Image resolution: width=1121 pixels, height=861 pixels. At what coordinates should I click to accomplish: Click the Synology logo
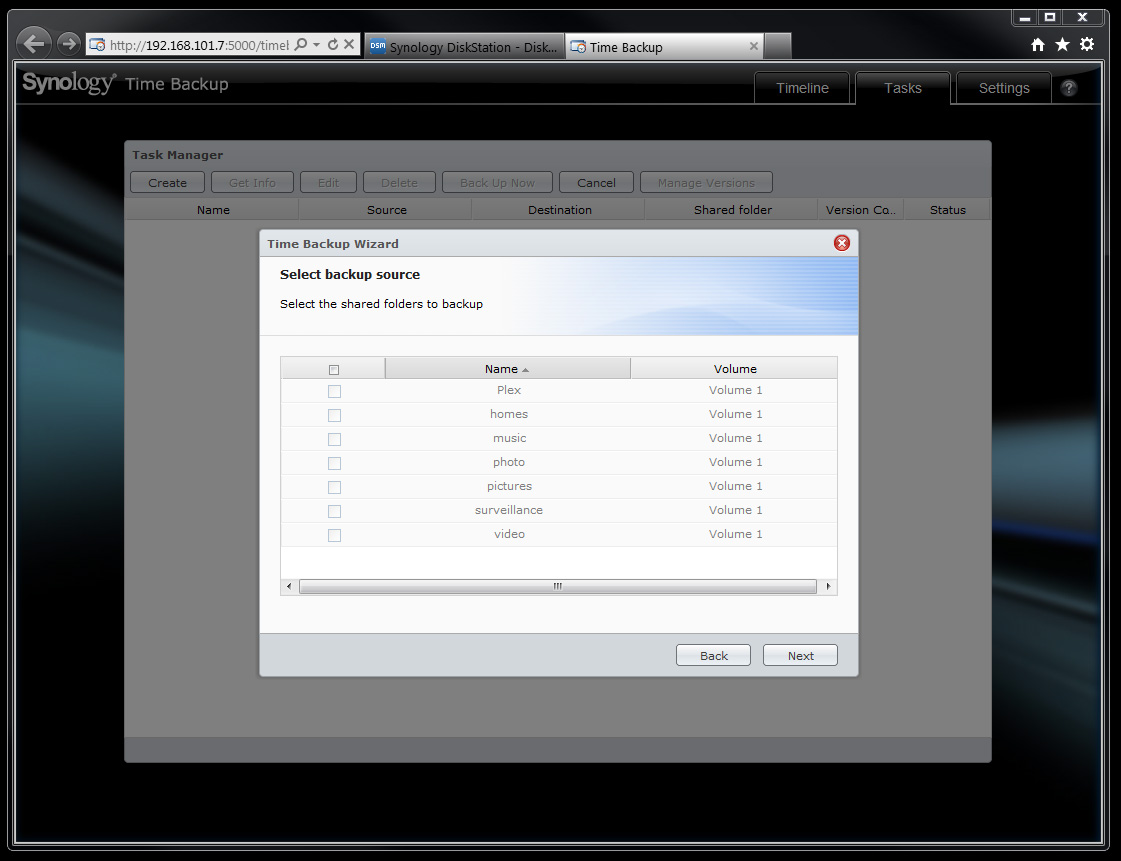click(x=69, y=83)
